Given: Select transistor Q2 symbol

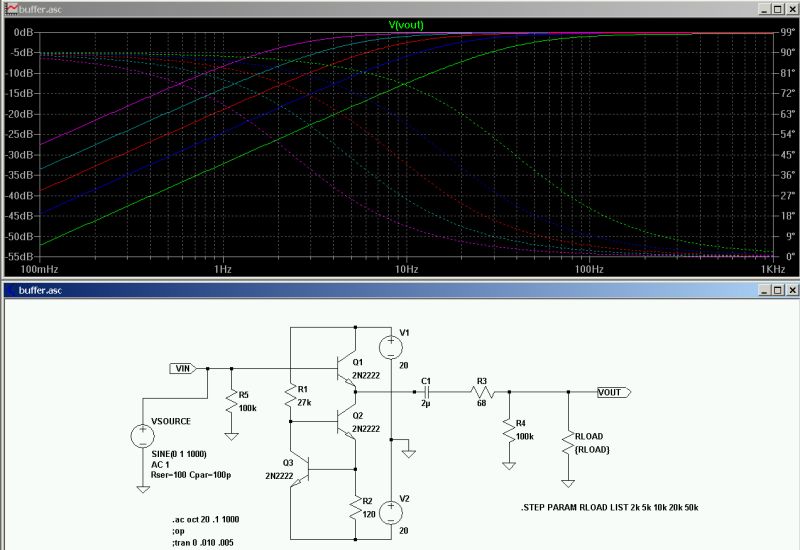Looking at the screenshot, I should pyautogui.click(x=346, y=422).
